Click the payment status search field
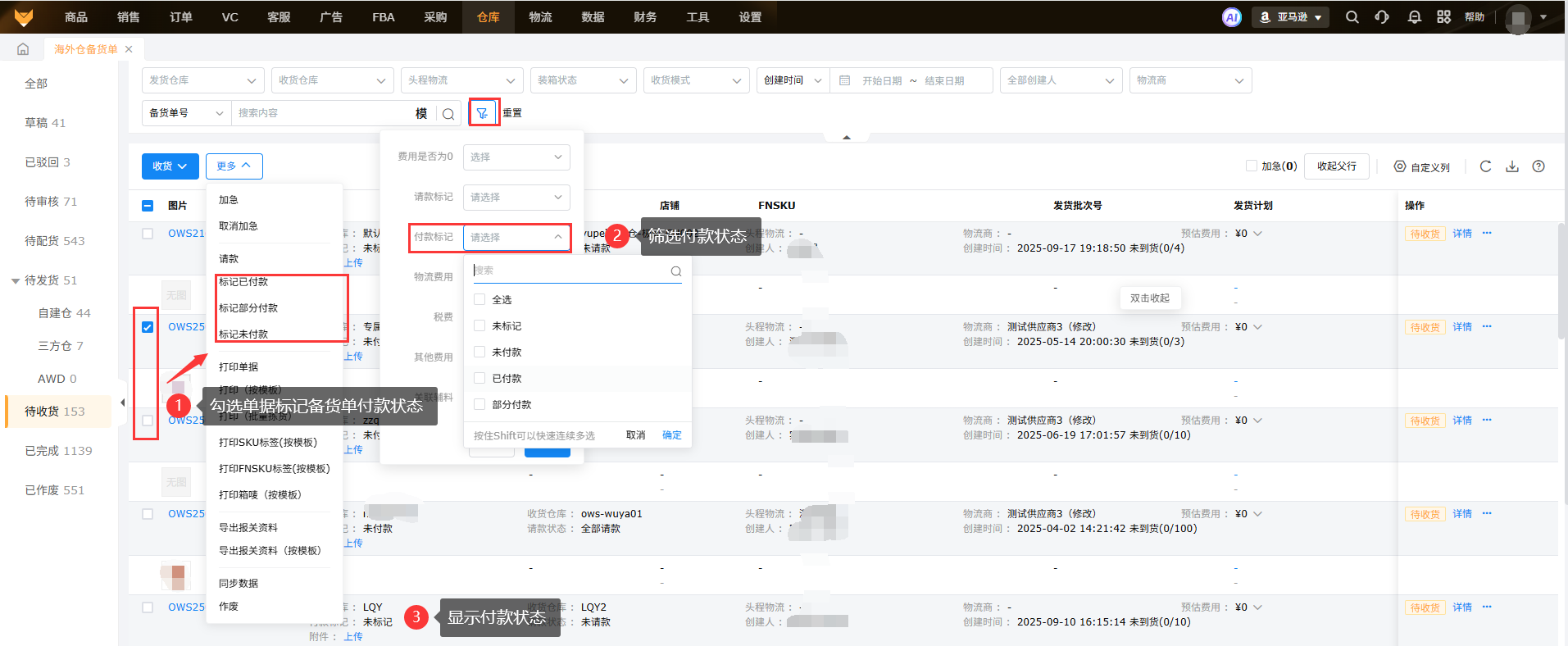Viewport: 1568px width, 646px height. [x=572, y=271]
